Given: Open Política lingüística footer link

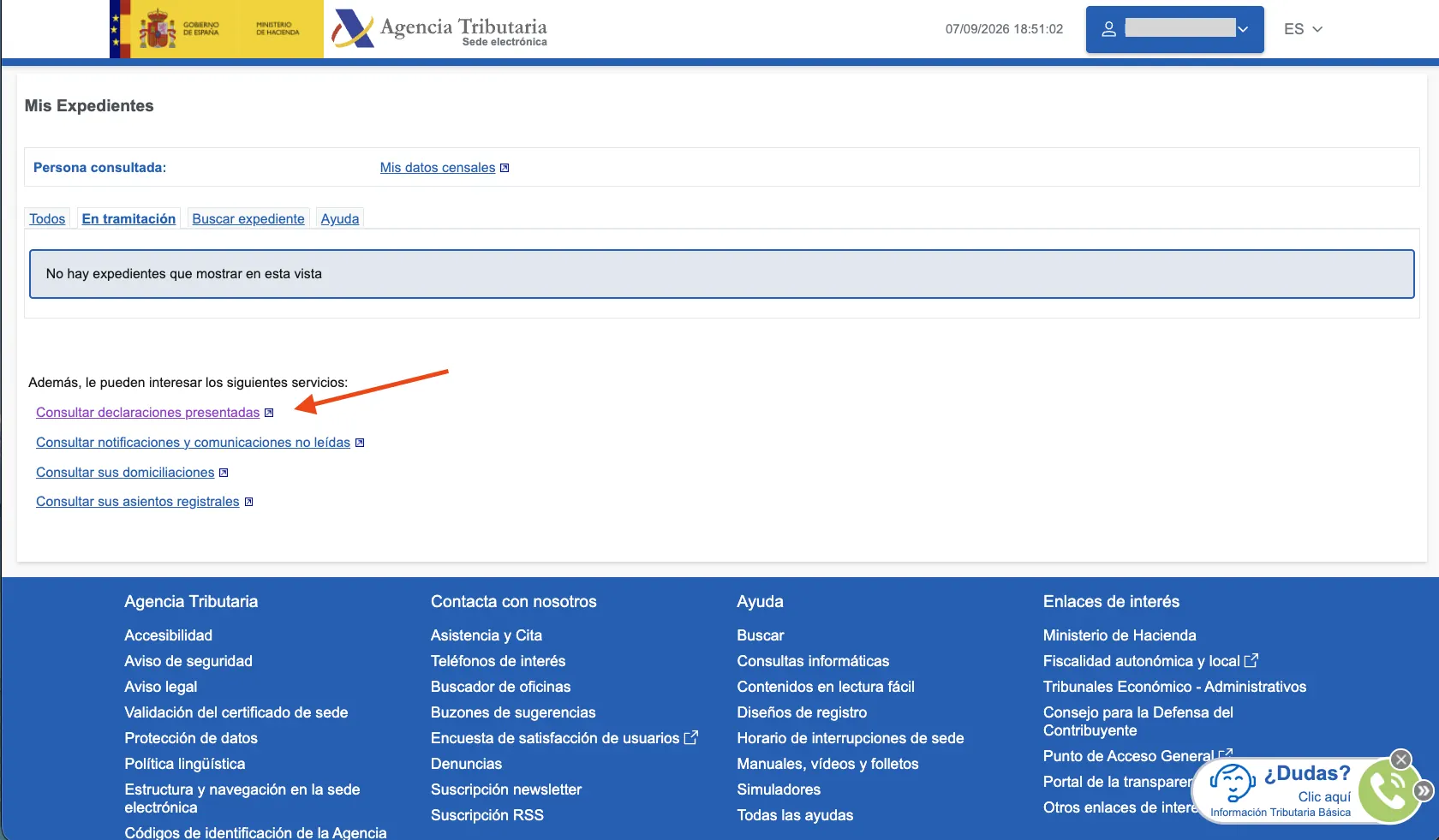Looking at the screenshot, I should tap(185, 764).
